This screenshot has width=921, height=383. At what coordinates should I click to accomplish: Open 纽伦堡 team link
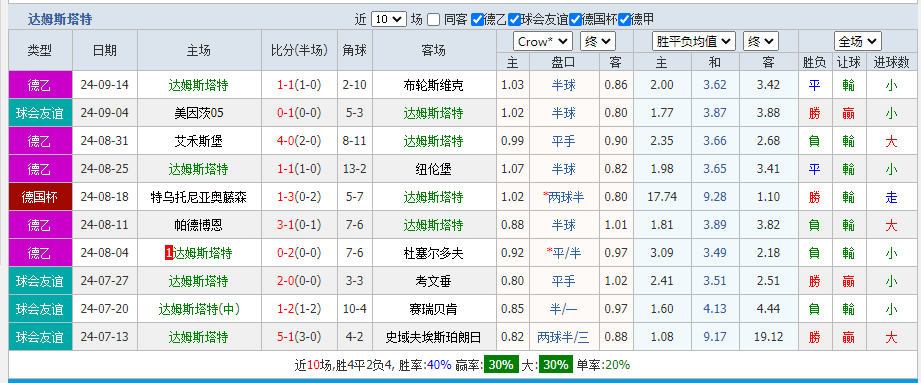(x=433, y=169)
